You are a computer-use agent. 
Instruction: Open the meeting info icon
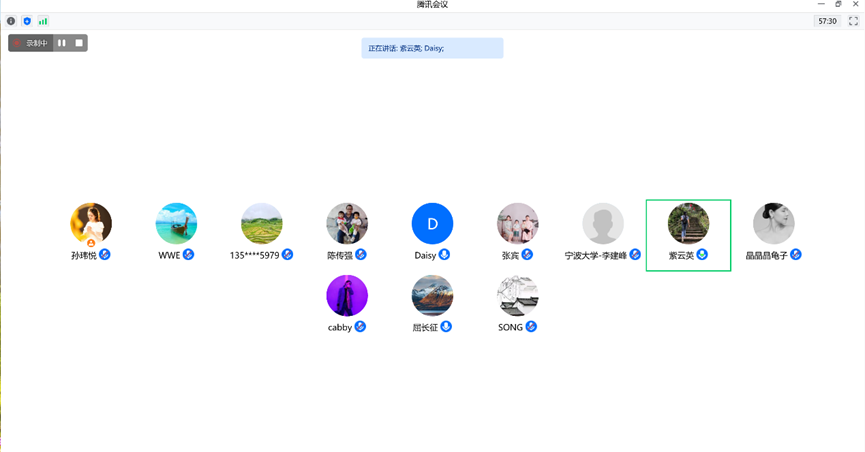(x=11, y=21)
